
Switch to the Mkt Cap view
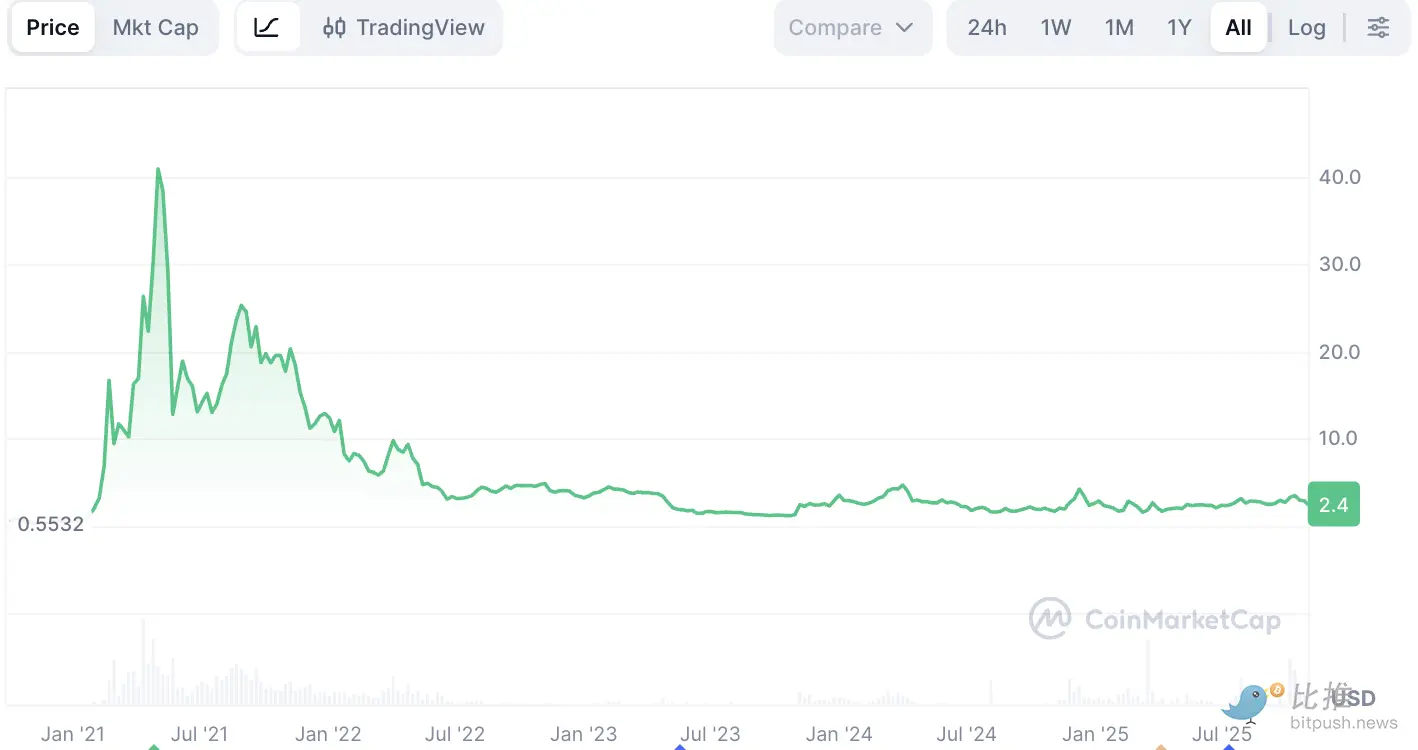(155, 27)
